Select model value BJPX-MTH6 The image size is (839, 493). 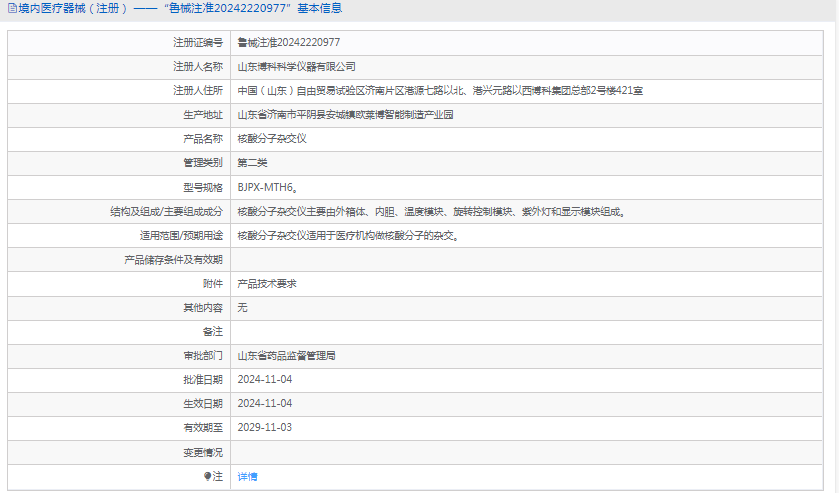268,187
